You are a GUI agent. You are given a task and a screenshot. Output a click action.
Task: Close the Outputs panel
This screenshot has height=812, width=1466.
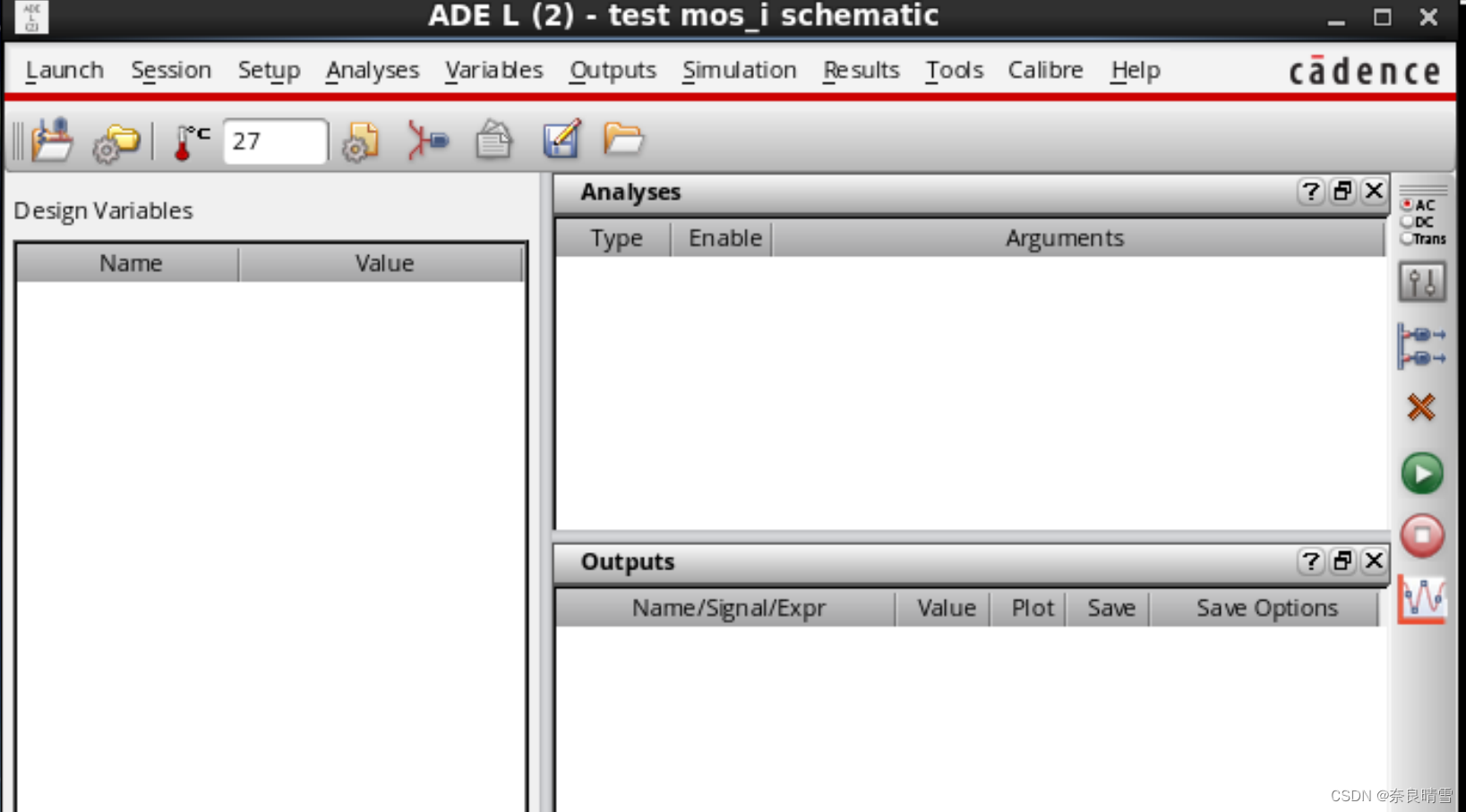coord(1374,561)
